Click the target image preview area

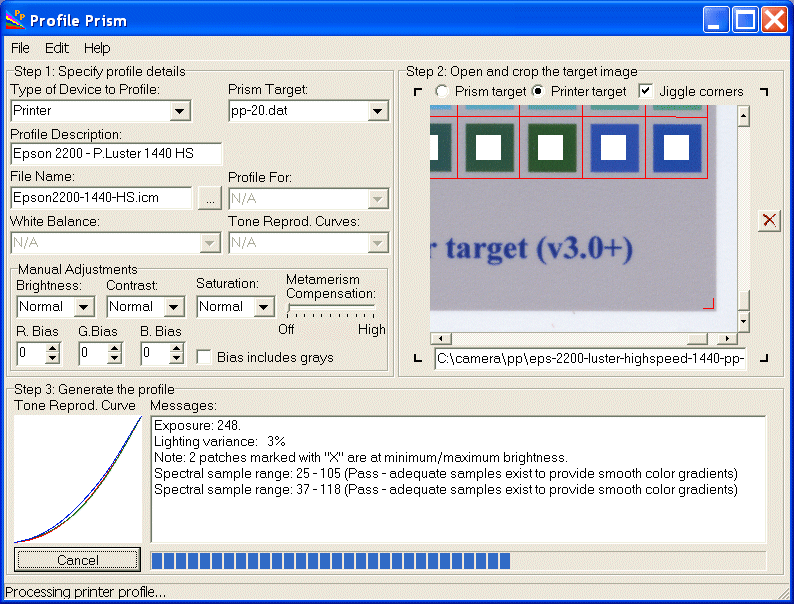(x=583, y=218)
